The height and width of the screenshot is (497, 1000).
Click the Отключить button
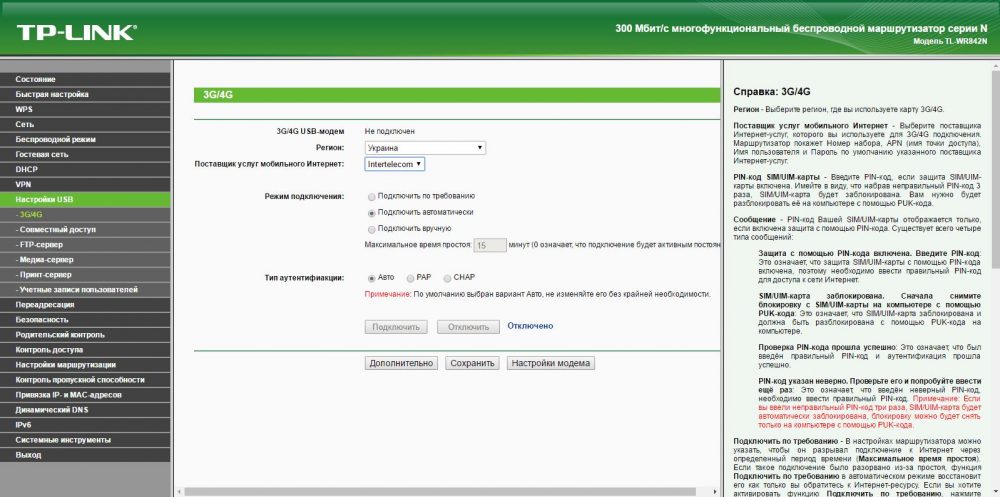[x=468, y=327]
